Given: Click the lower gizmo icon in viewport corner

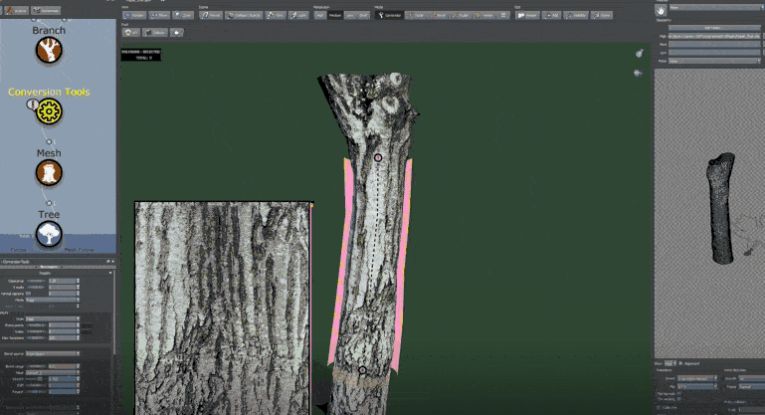Looking at the screenshot, I should [637, 73].
